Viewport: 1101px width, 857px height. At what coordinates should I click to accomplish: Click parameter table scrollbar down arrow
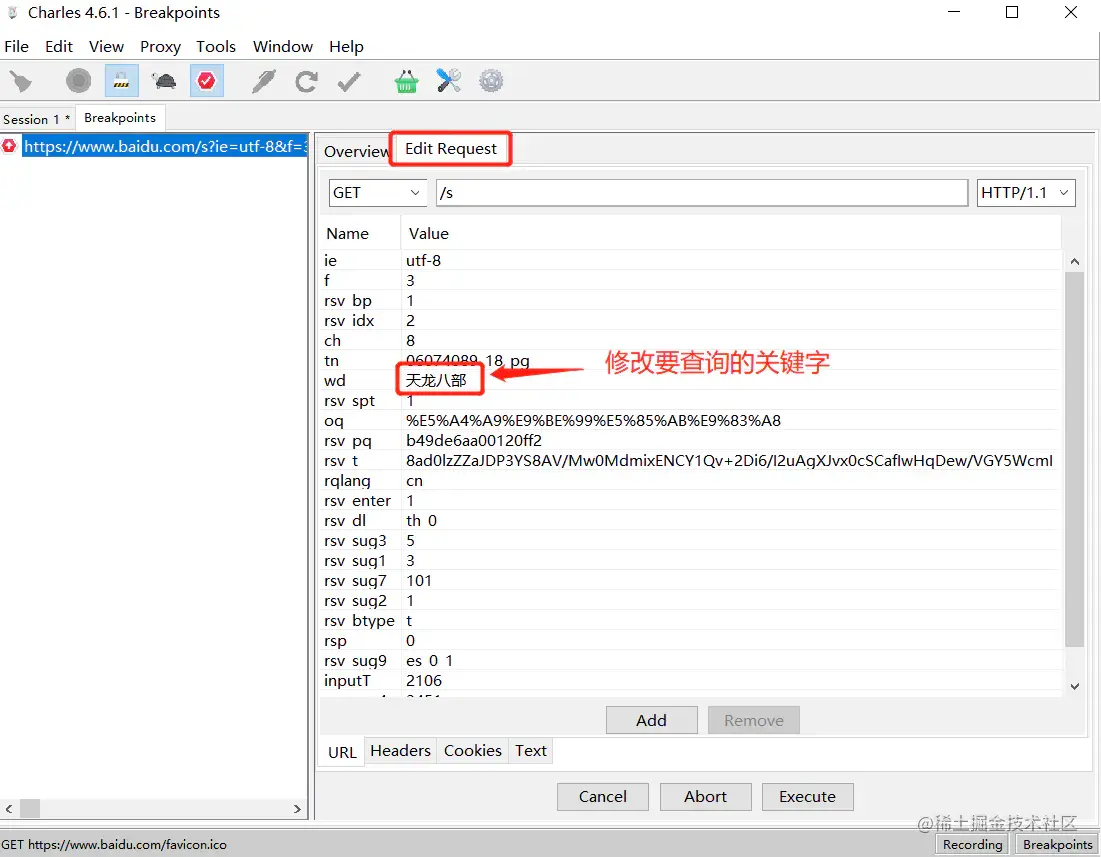1074,686
